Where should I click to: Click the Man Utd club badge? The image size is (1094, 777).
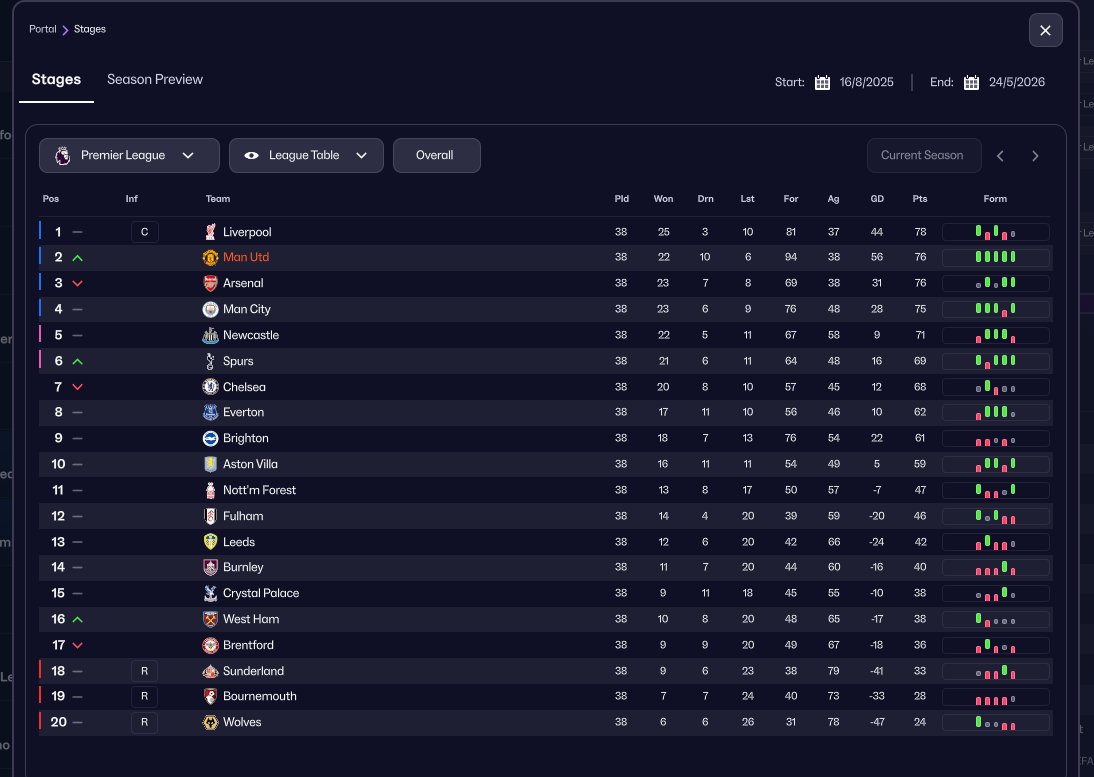click(210, 258)
